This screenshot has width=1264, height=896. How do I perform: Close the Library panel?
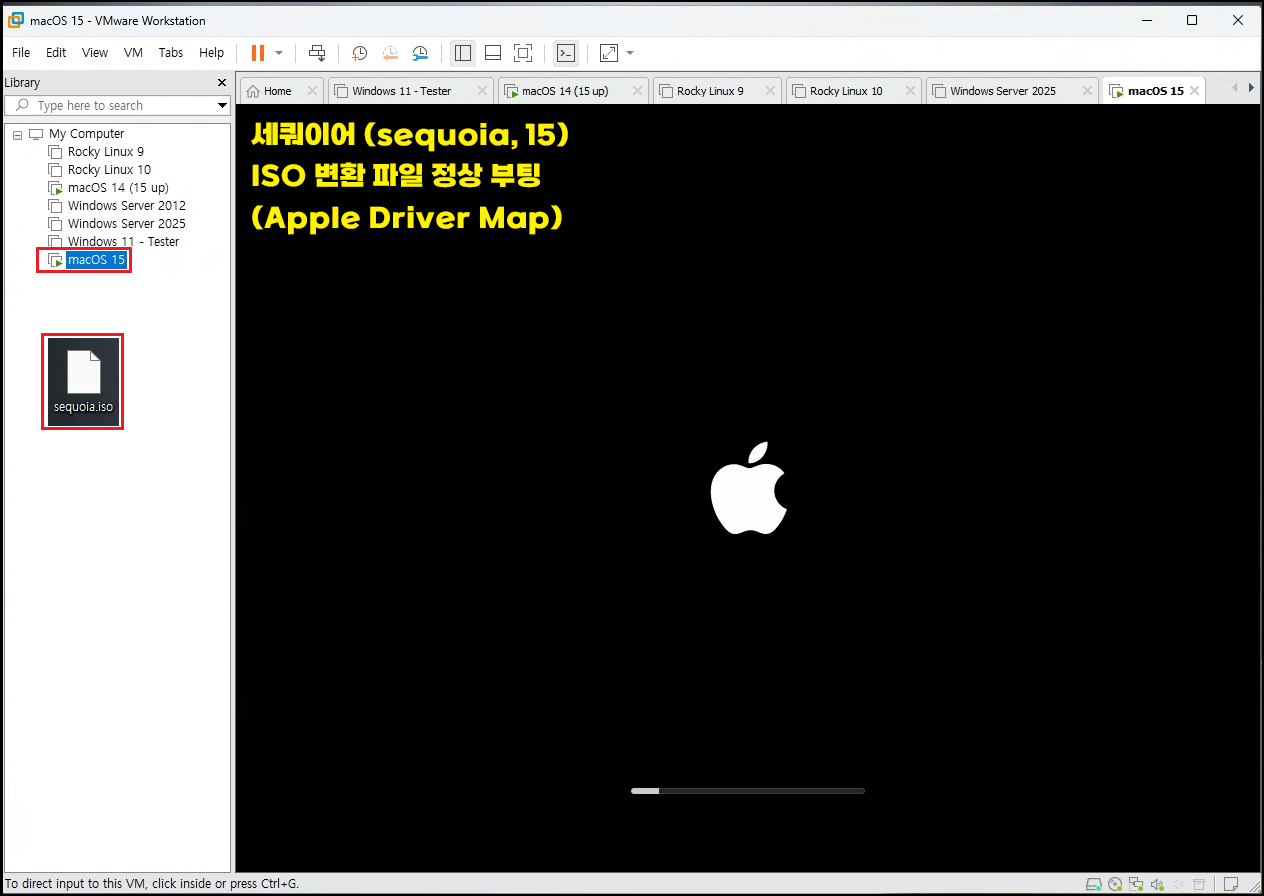(x=222, y=83)
